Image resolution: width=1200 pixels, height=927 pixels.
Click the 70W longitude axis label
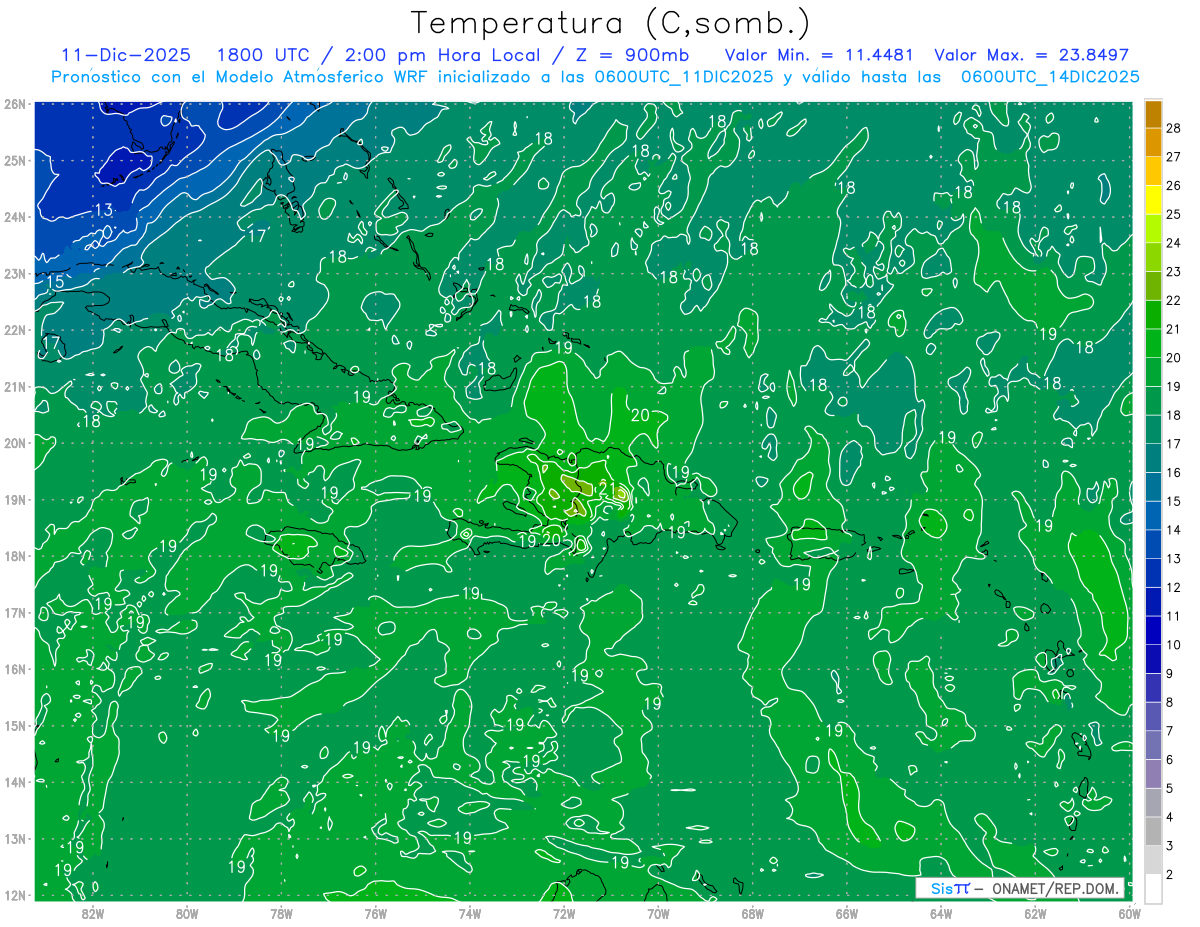point(658,913)
